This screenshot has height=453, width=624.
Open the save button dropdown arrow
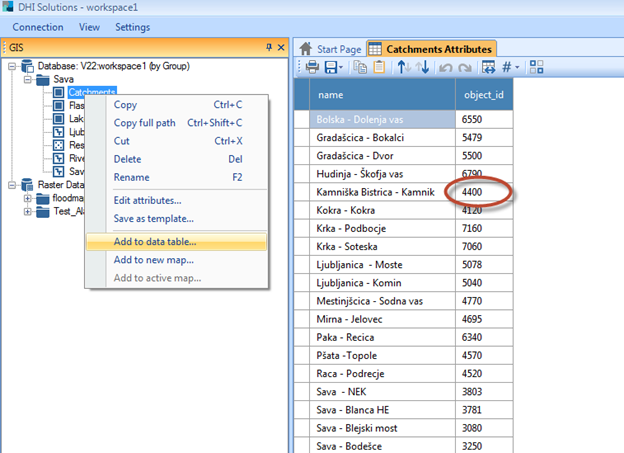coord(341,67)
